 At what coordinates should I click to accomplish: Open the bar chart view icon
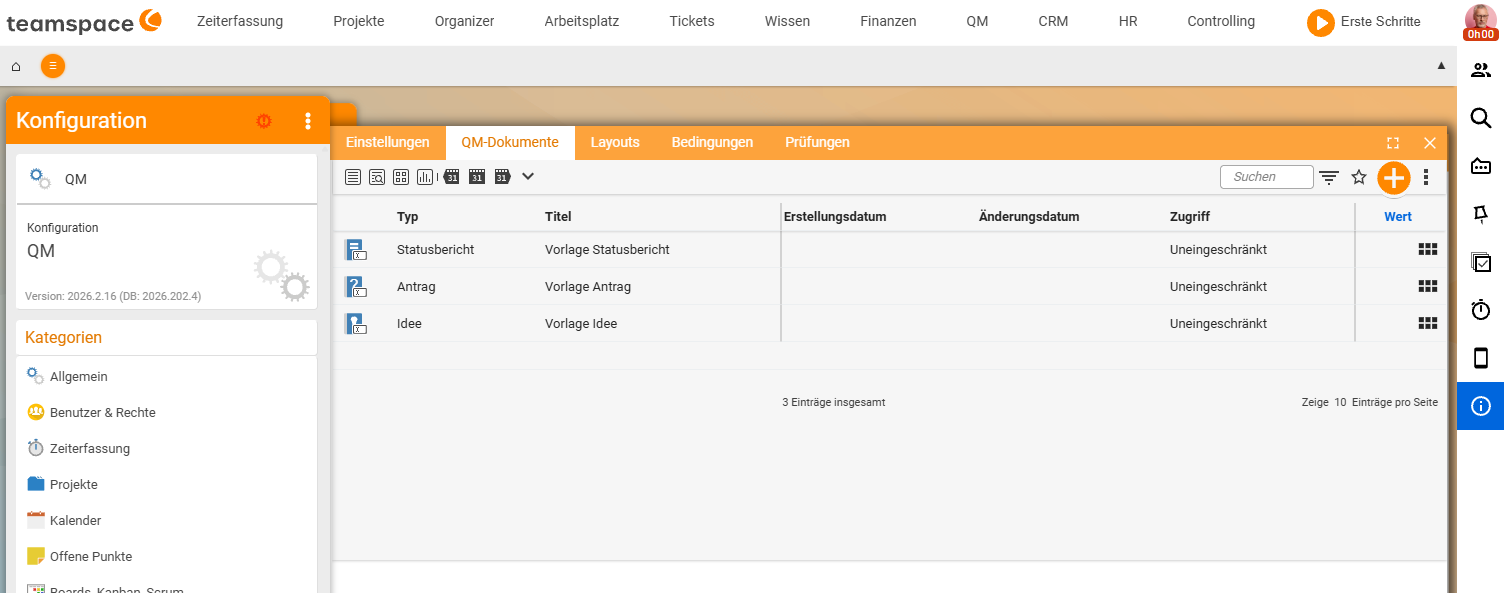(425, 177)
